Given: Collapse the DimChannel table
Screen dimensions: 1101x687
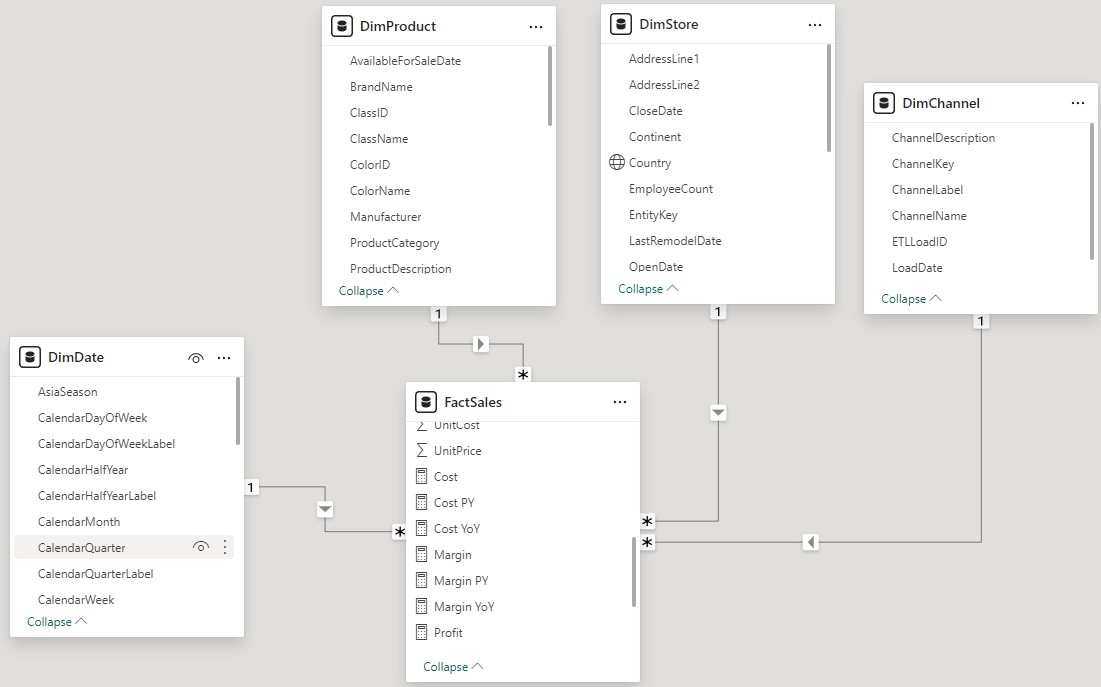Looking at the screenshot, I should [911, 299].
